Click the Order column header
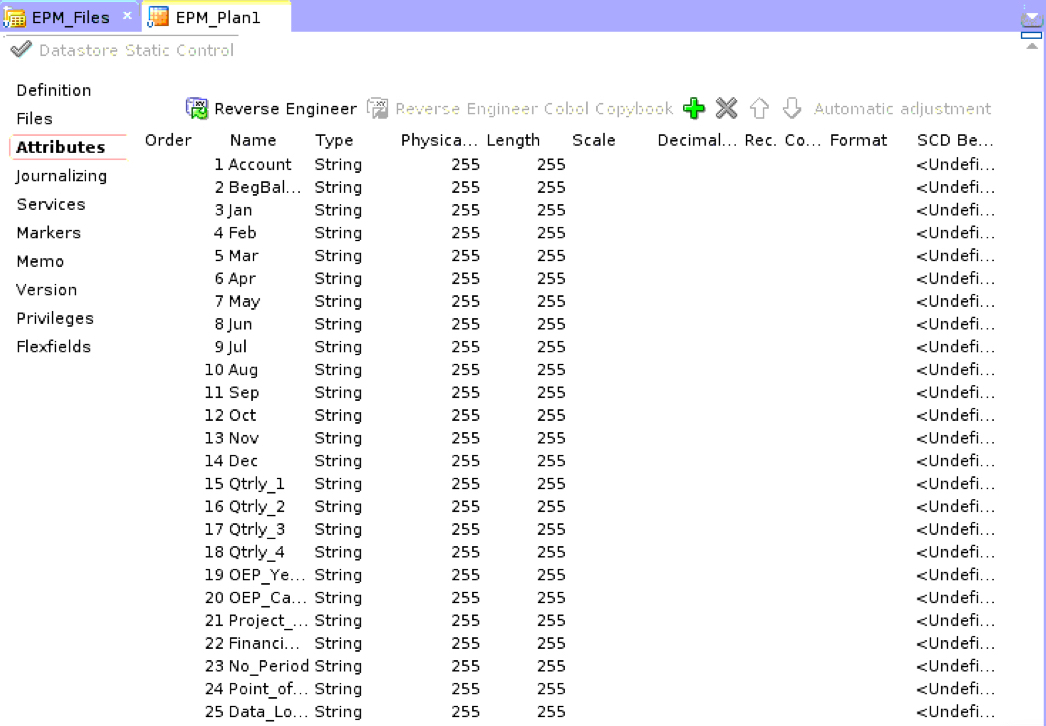The width and height of the screenshot is (1046, 726). (168, 140)
